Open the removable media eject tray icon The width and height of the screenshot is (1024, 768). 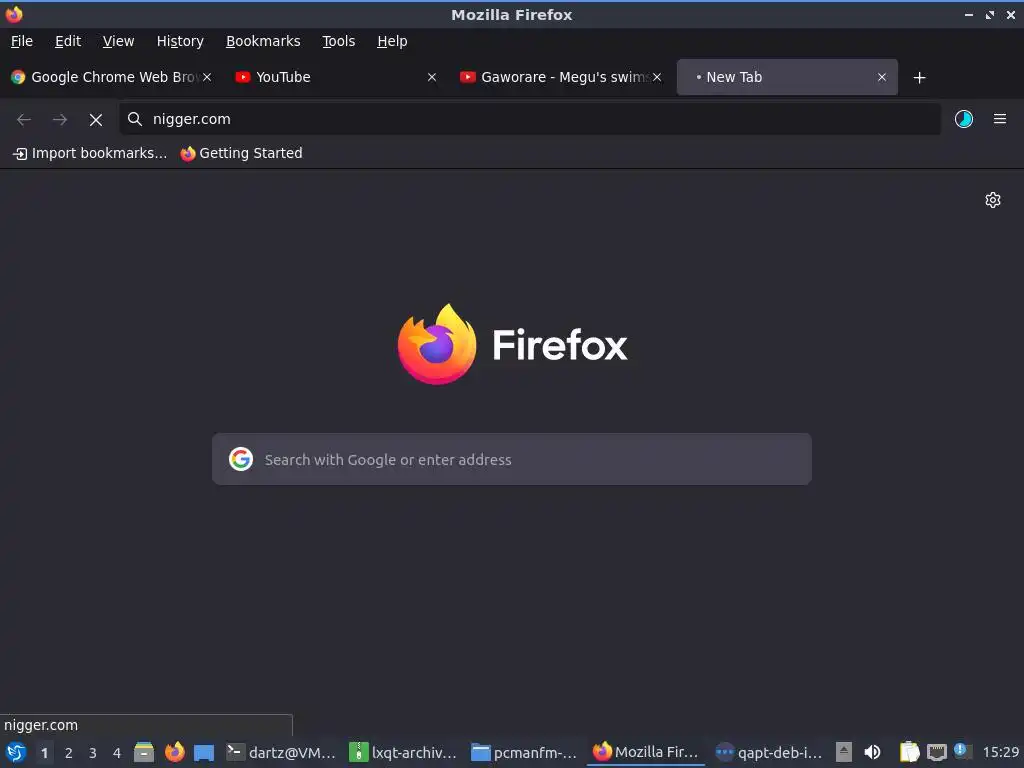coord(844,752)
